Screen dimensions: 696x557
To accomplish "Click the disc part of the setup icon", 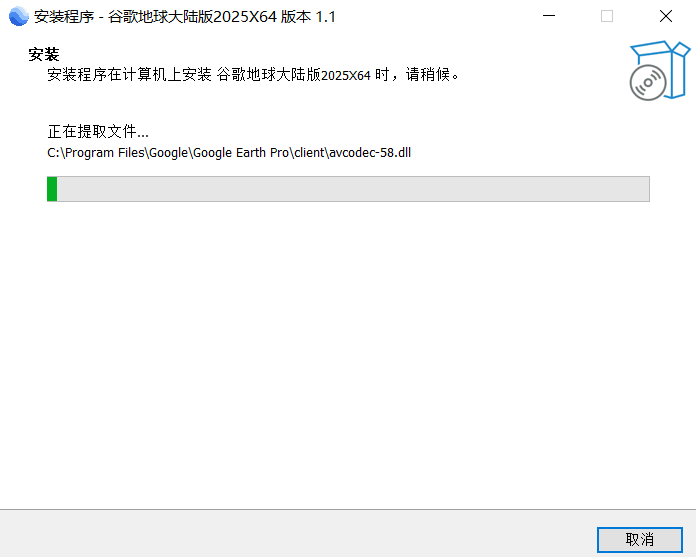I will (x=646, y=84).
